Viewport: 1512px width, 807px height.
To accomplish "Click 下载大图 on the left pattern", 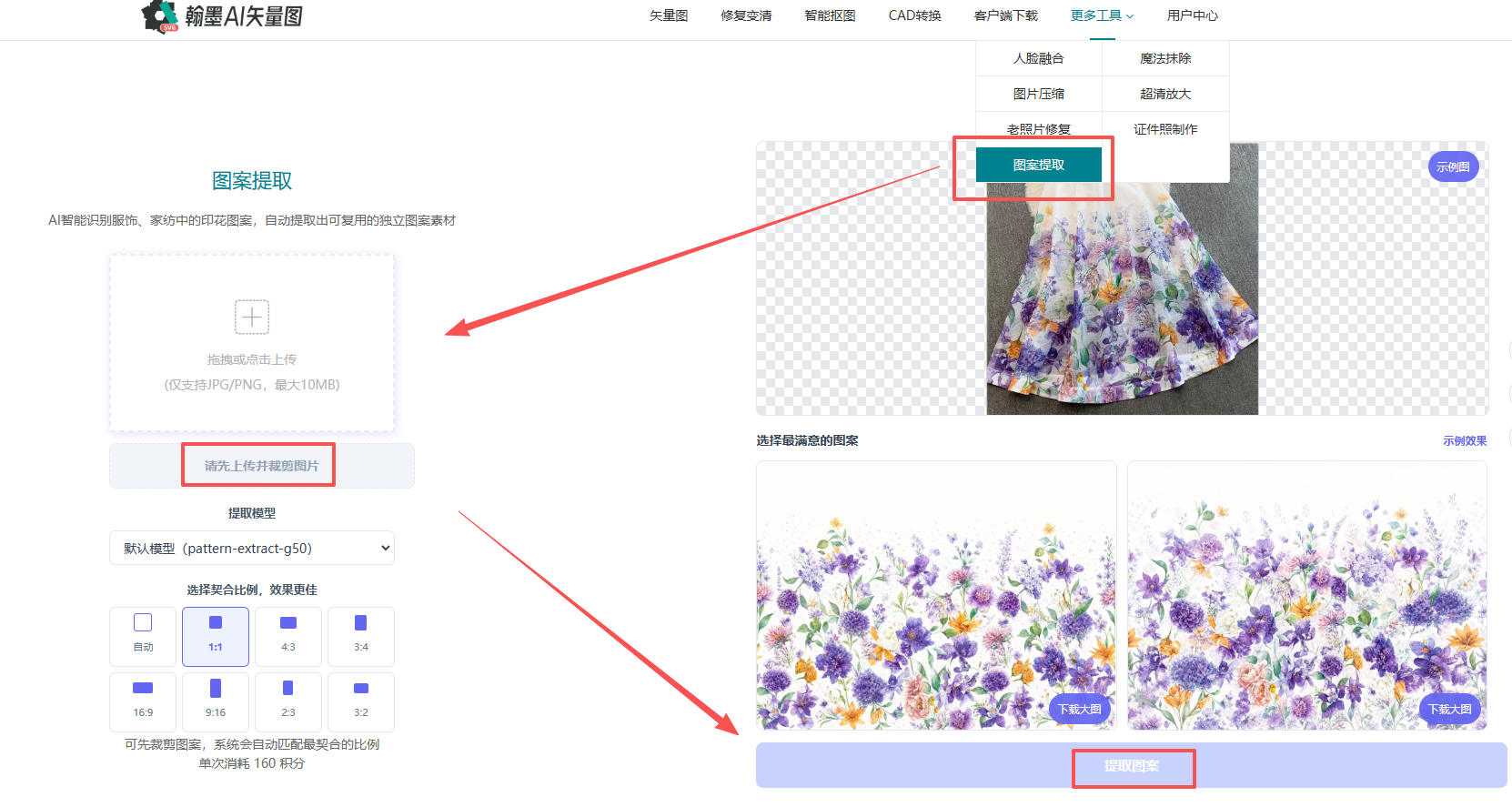I will 1079,709.
